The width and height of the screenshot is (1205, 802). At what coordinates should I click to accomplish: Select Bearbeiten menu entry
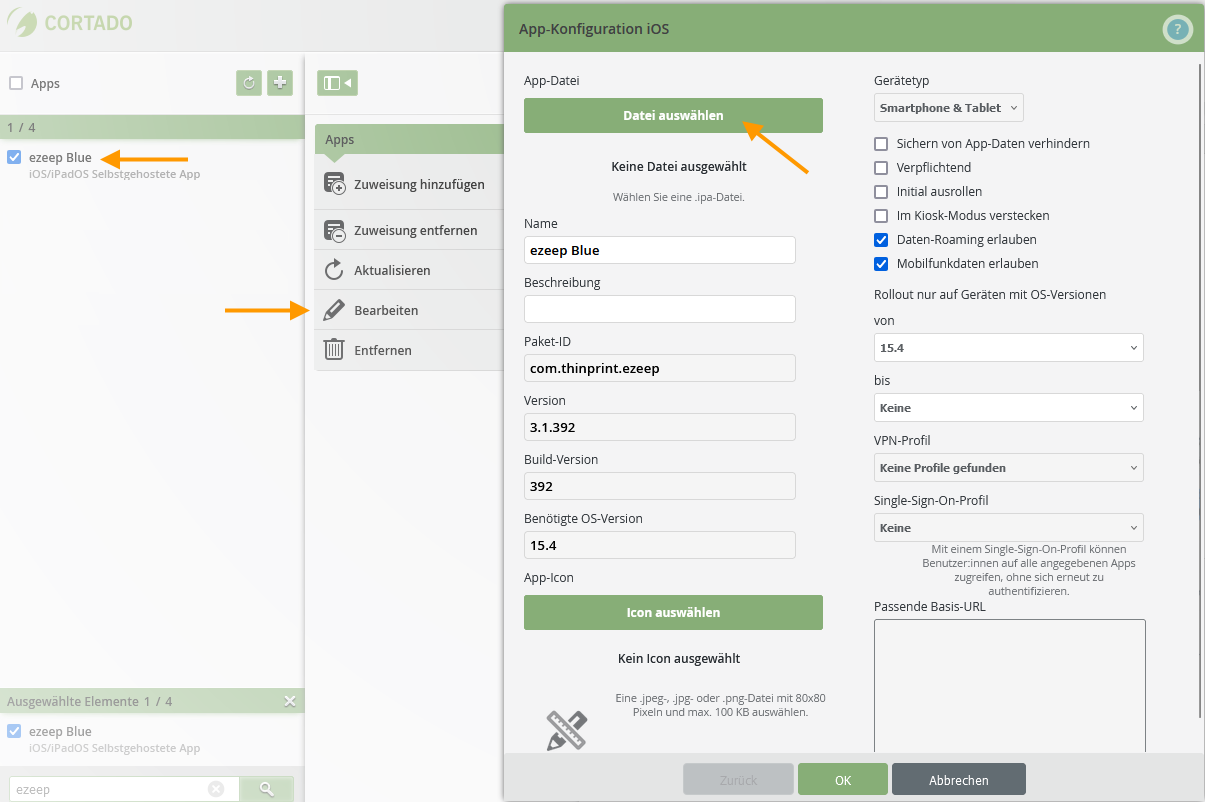click(x=409, y=310)
